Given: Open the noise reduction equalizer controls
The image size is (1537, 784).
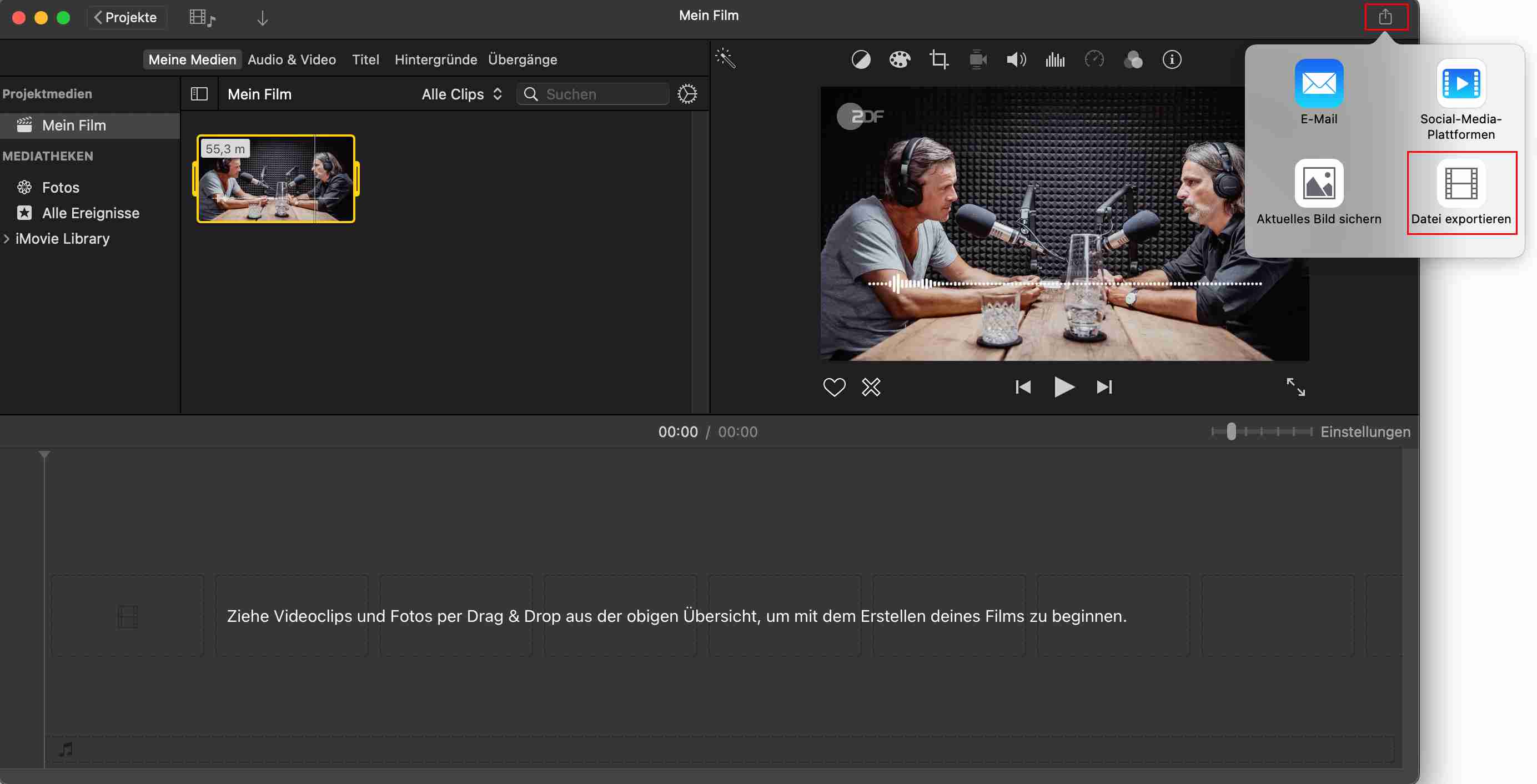Looking at the screenshot, I should (1055, 59).
